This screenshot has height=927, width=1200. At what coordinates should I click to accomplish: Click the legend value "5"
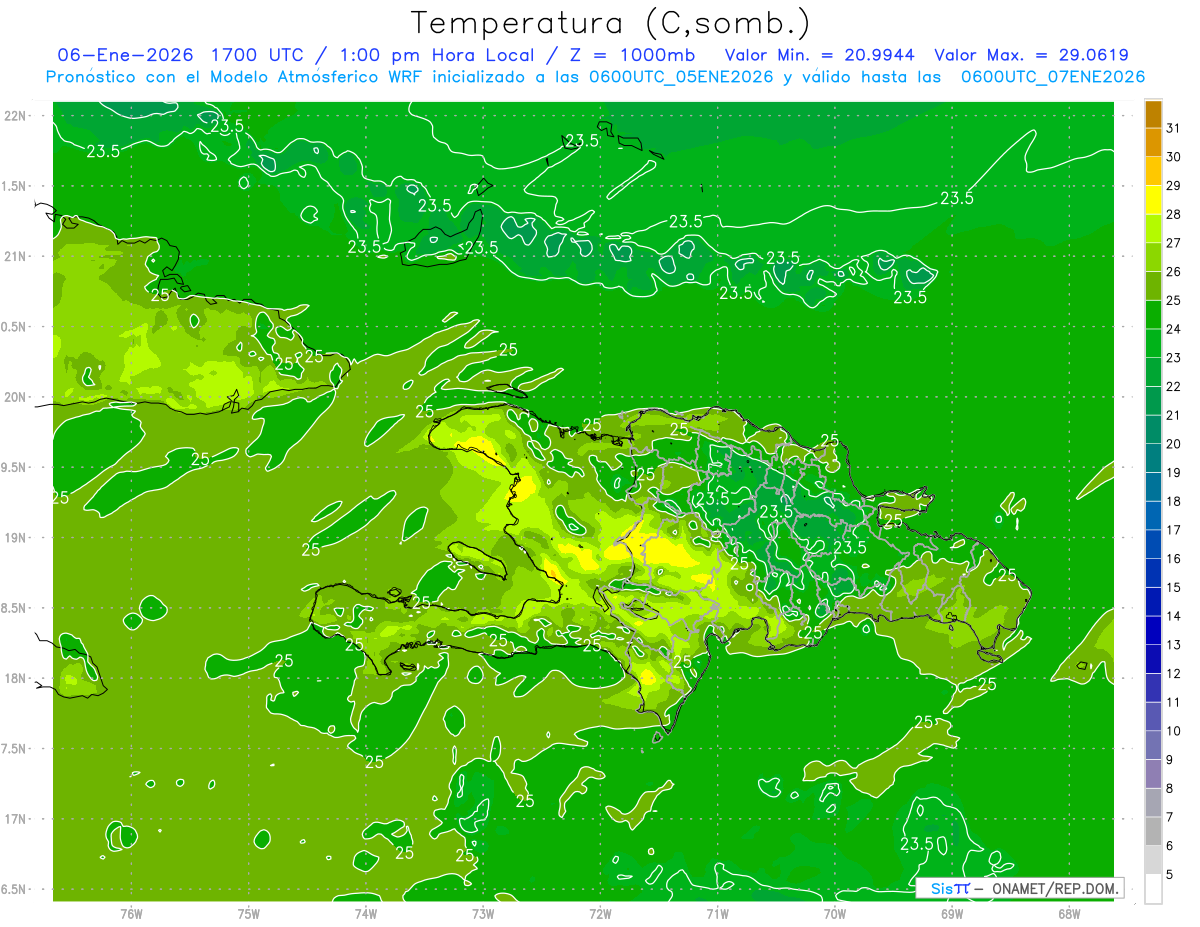[x=1170, y=875]
